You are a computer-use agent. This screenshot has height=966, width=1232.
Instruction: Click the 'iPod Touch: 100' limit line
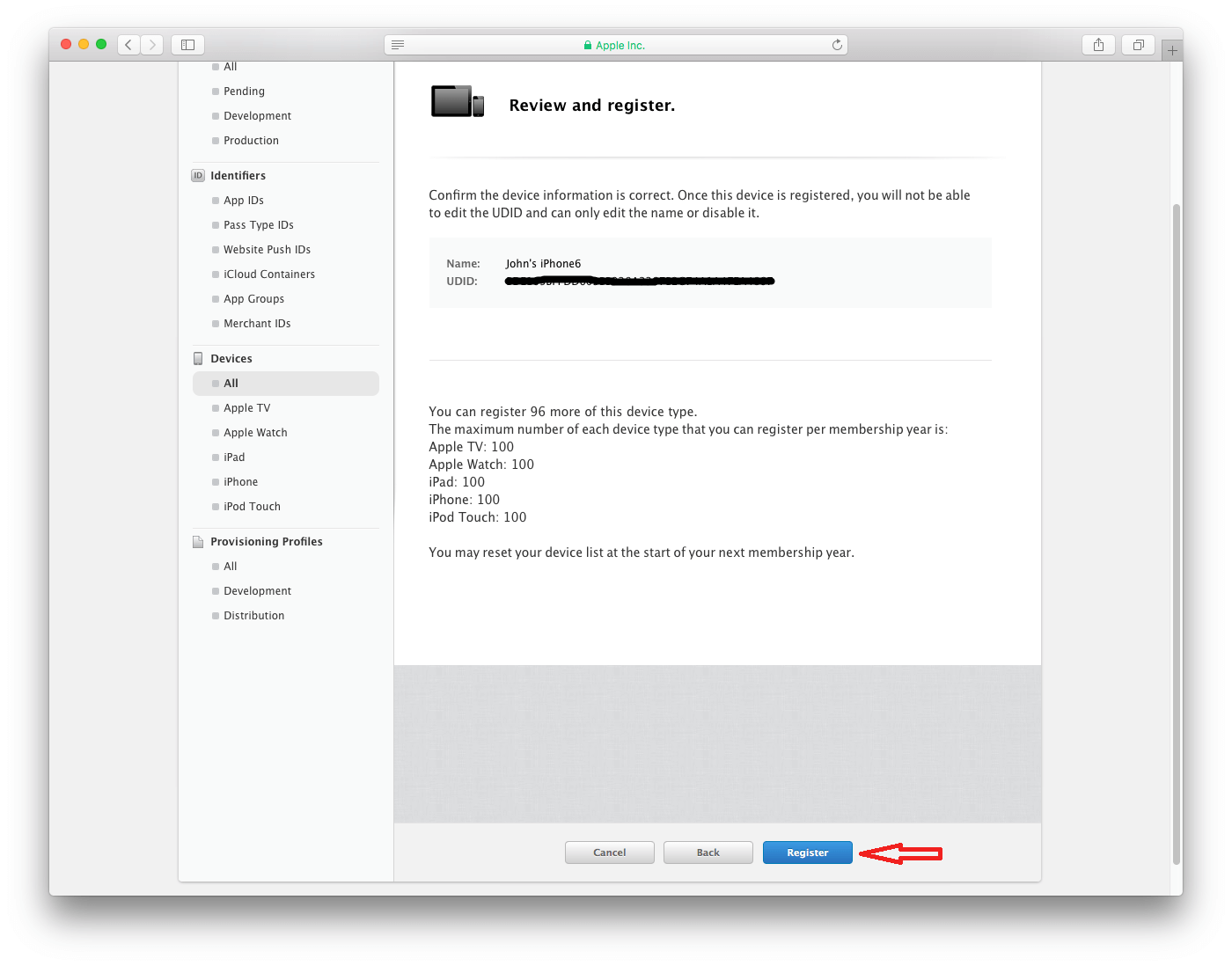[x=478, y=517]
